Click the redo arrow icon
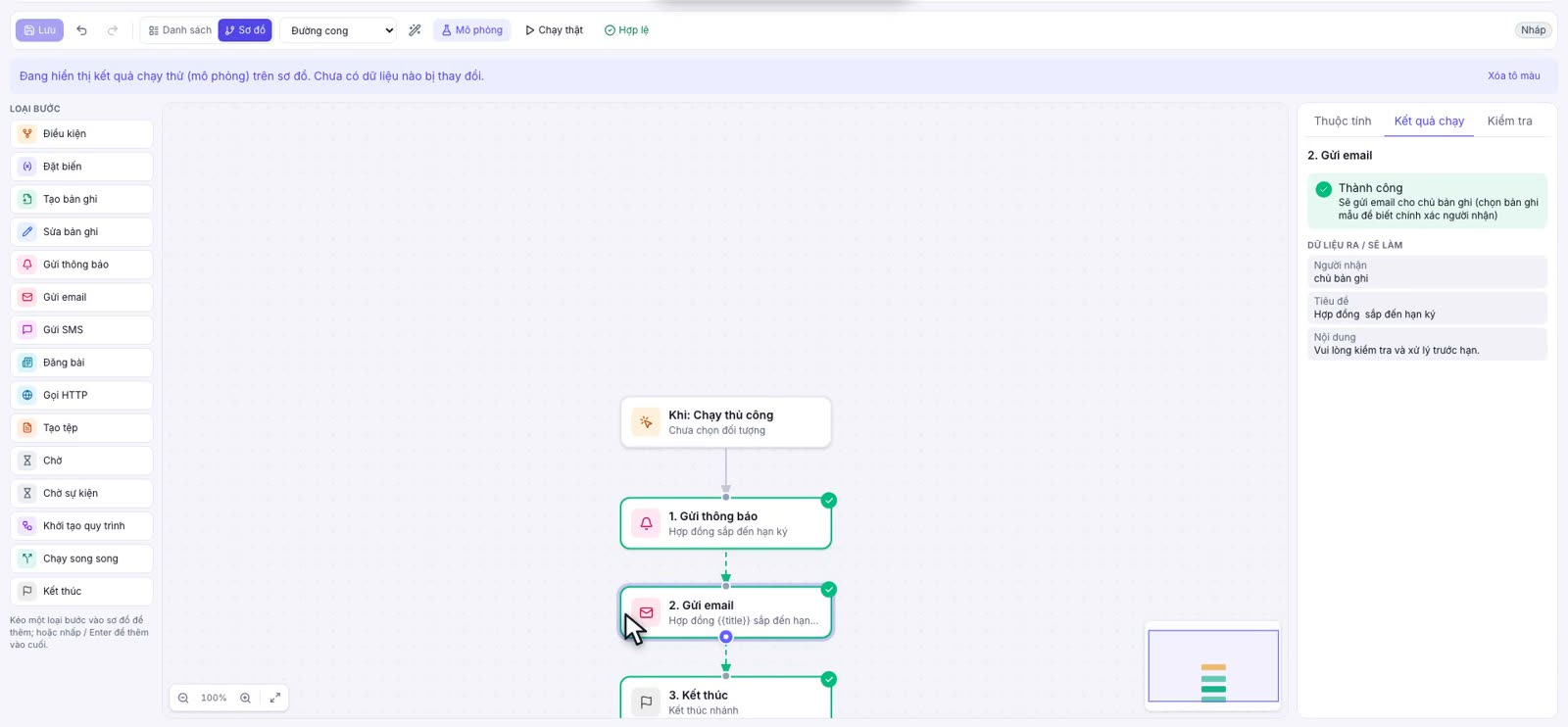The height and width of the screenshot is (727, 1568). pos(113,30)
